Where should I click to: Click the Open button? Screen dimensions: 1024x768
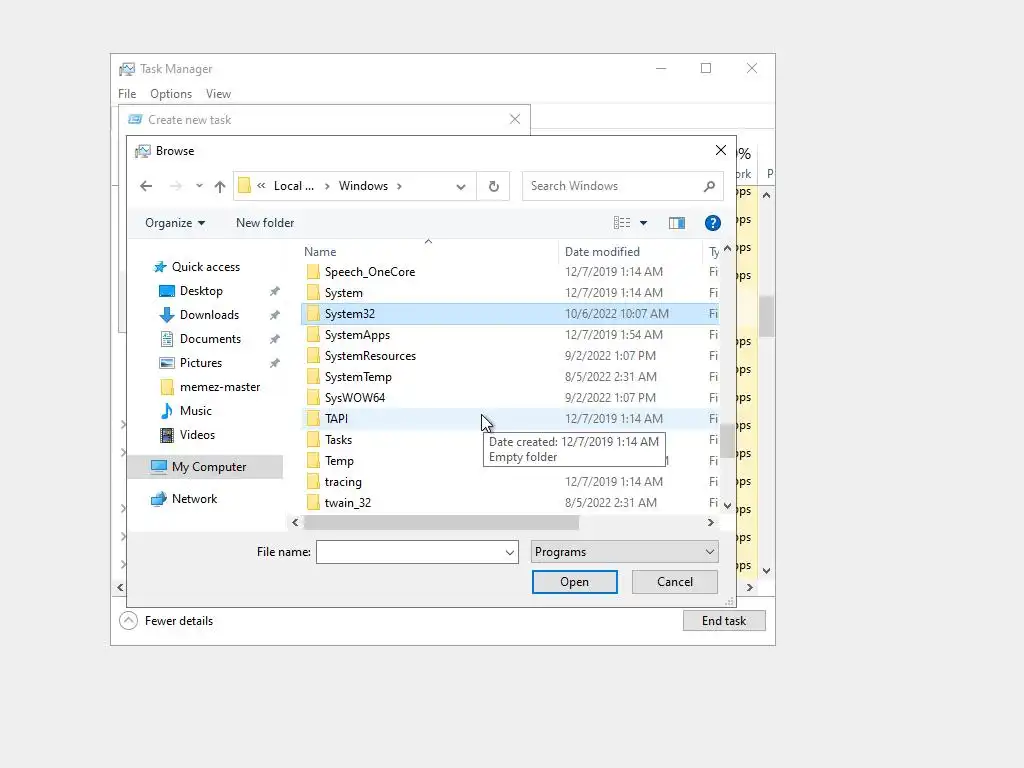click(575, 582)
